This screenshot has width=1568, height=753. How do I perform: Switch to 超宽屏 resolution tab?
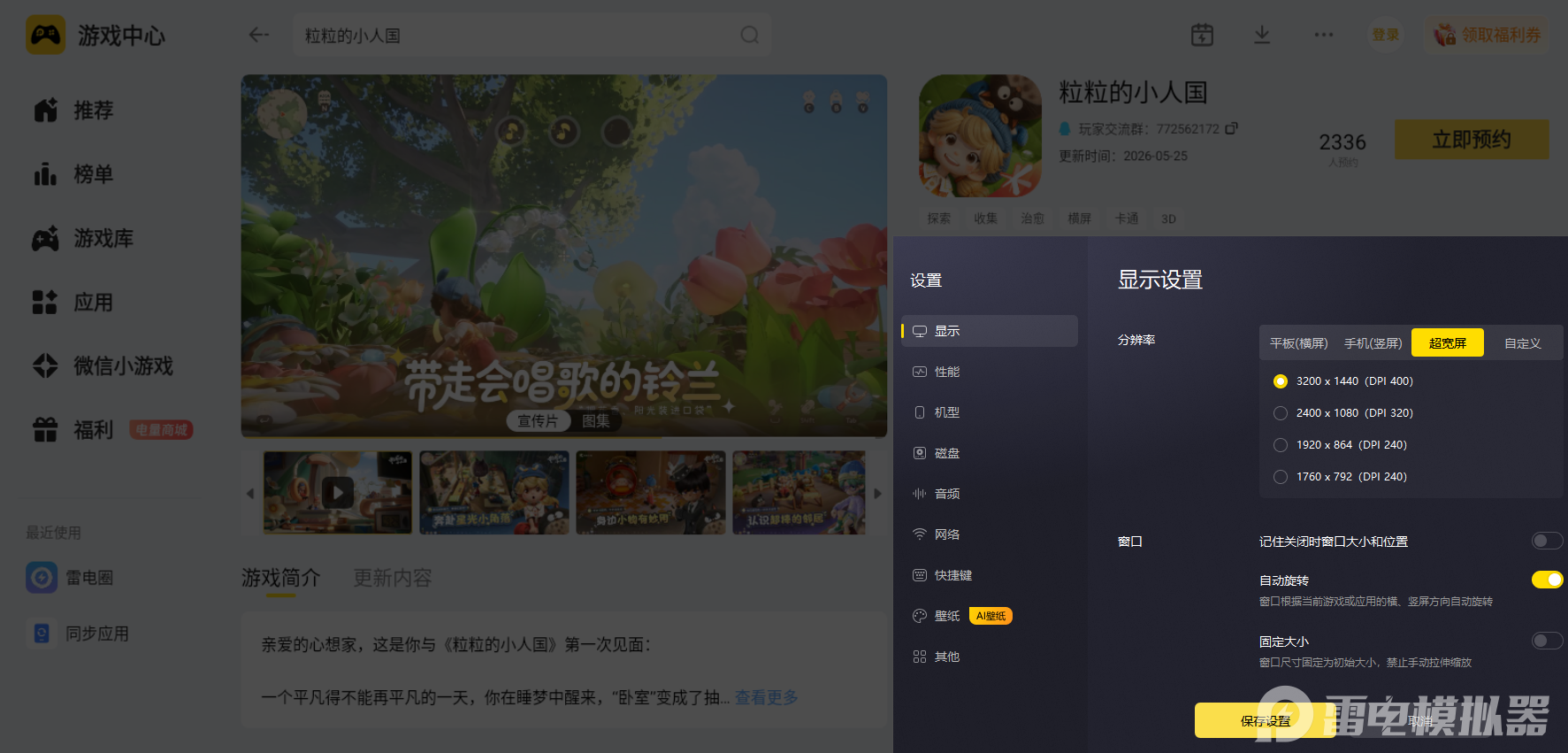pyautogui.click(x=1447, y=342)
